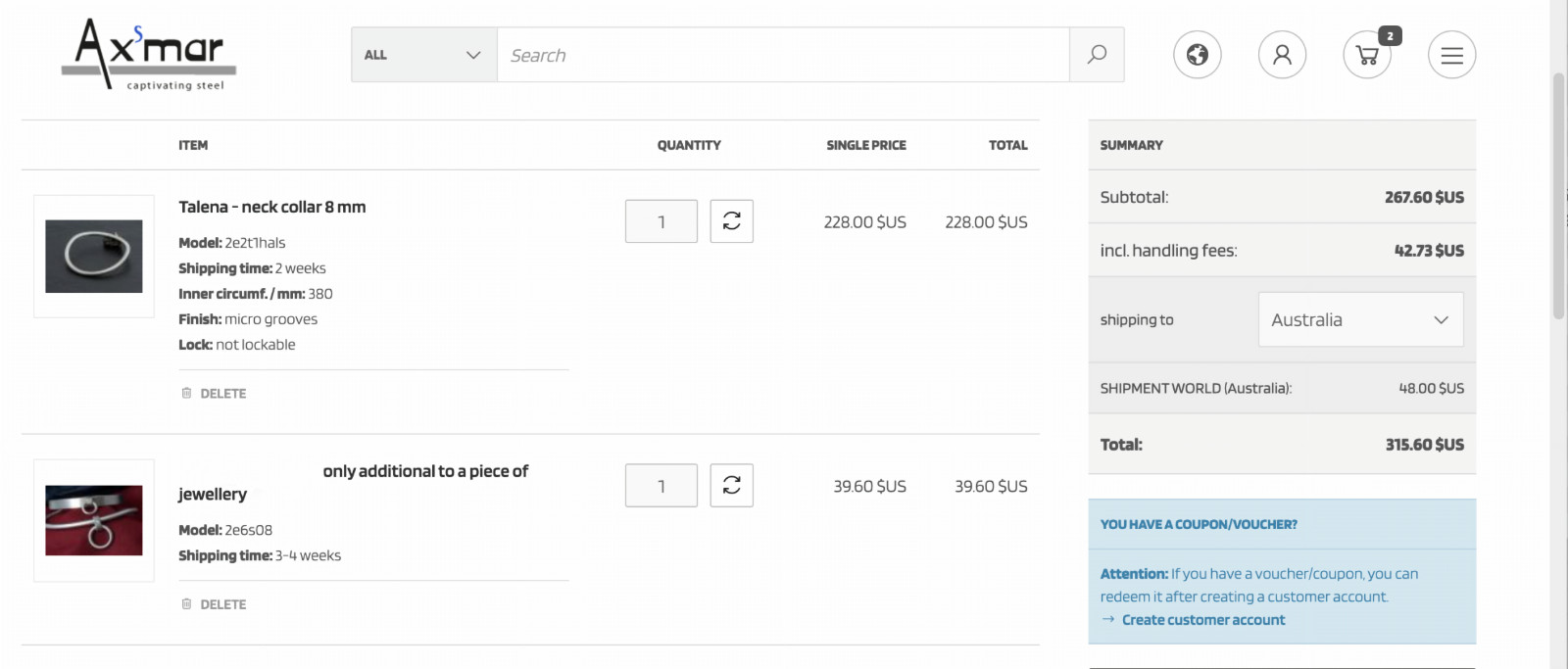Open the 'only additional to a piece of jewellery' product
The width and height of the screenshot is (1568, 669).
point(354,483)
